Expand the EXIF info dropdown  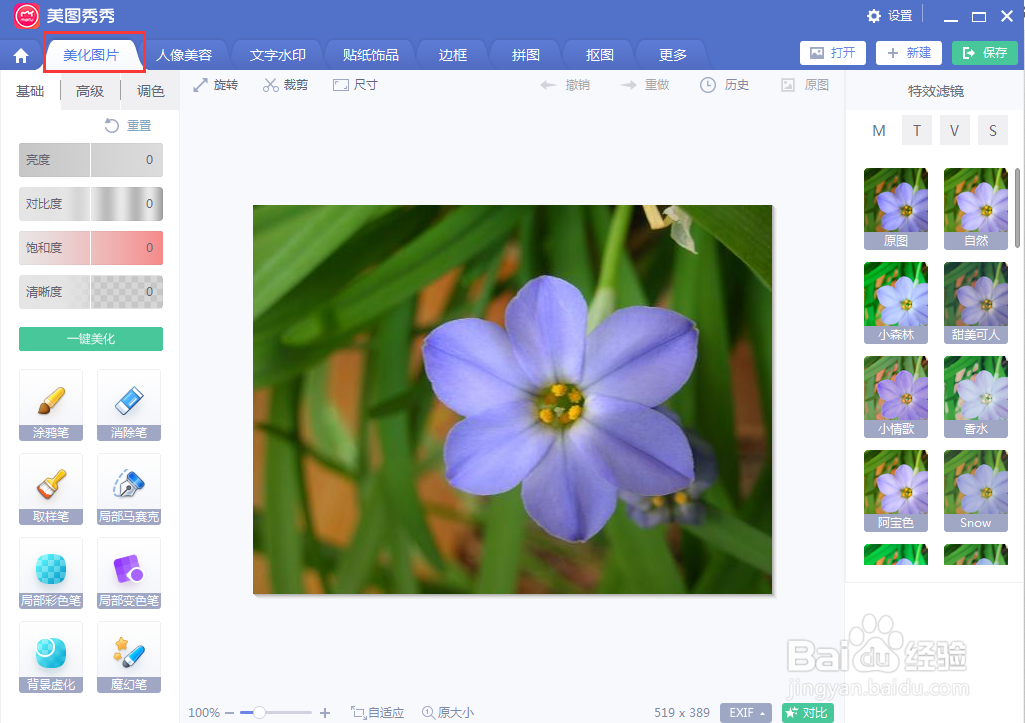tap(746, 713)
